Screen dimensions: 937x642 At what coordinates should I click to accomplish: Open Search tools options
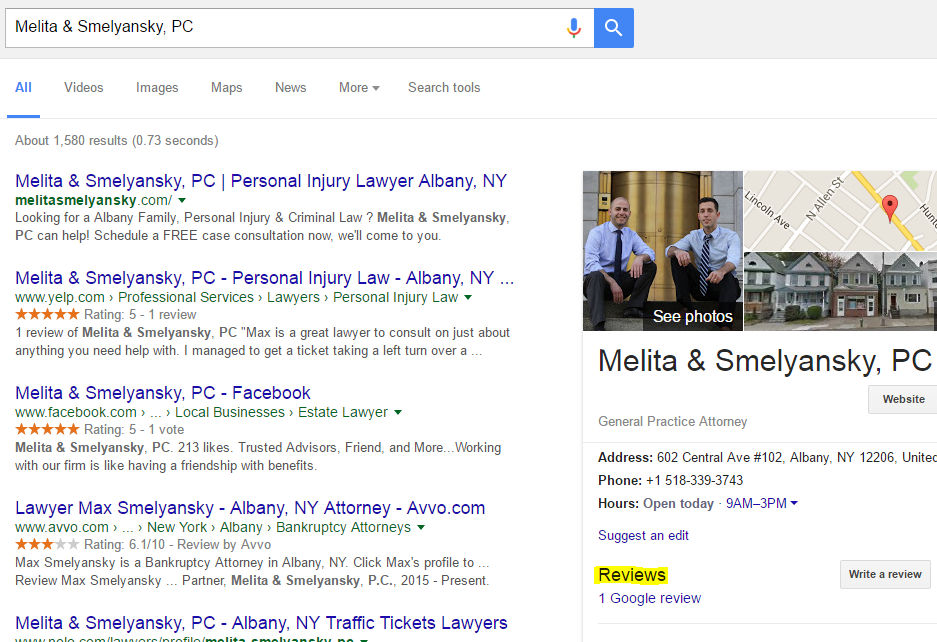pyautogui.click(x=444, y=87)
